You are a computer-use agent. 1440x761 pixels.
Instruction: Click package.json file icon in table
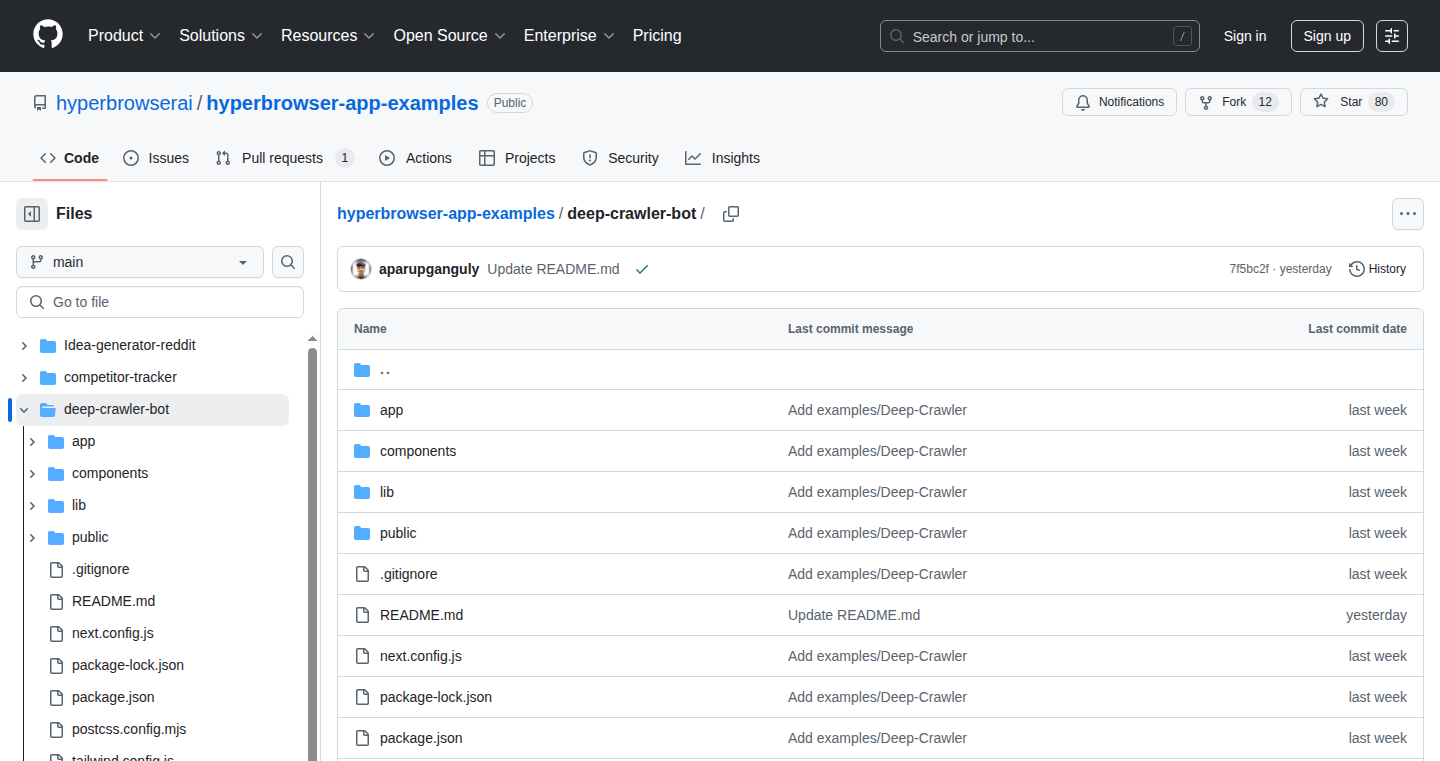tap(362, 738)
